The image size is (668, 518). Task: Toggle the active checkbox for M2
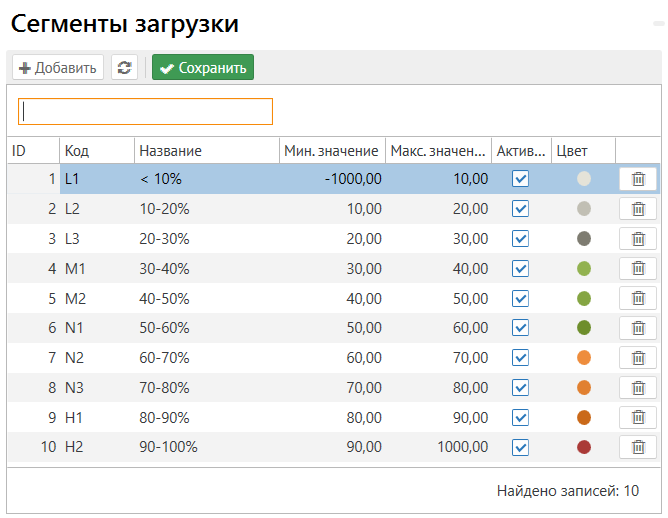(x=520, y=298)
